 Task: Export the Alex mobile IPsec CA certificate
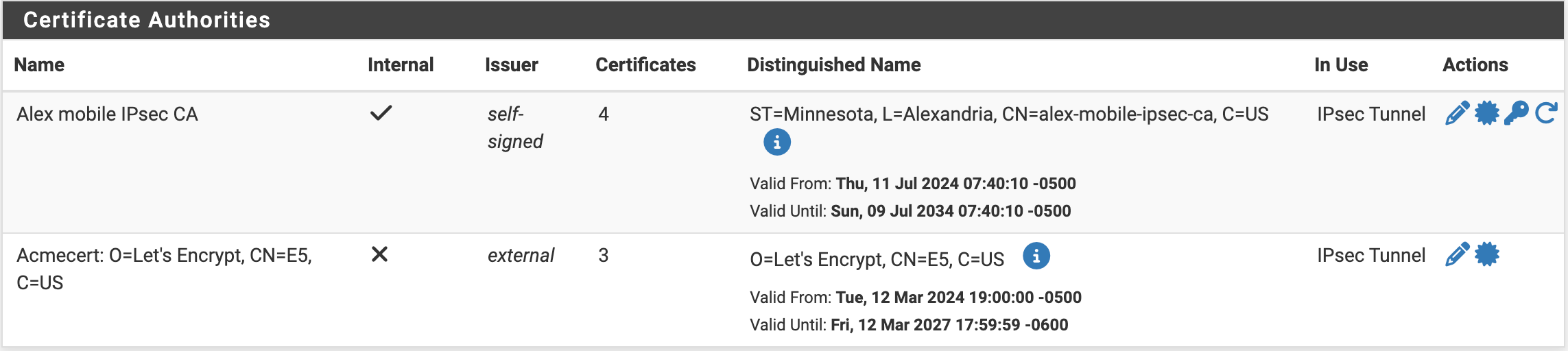point(1486,113)
